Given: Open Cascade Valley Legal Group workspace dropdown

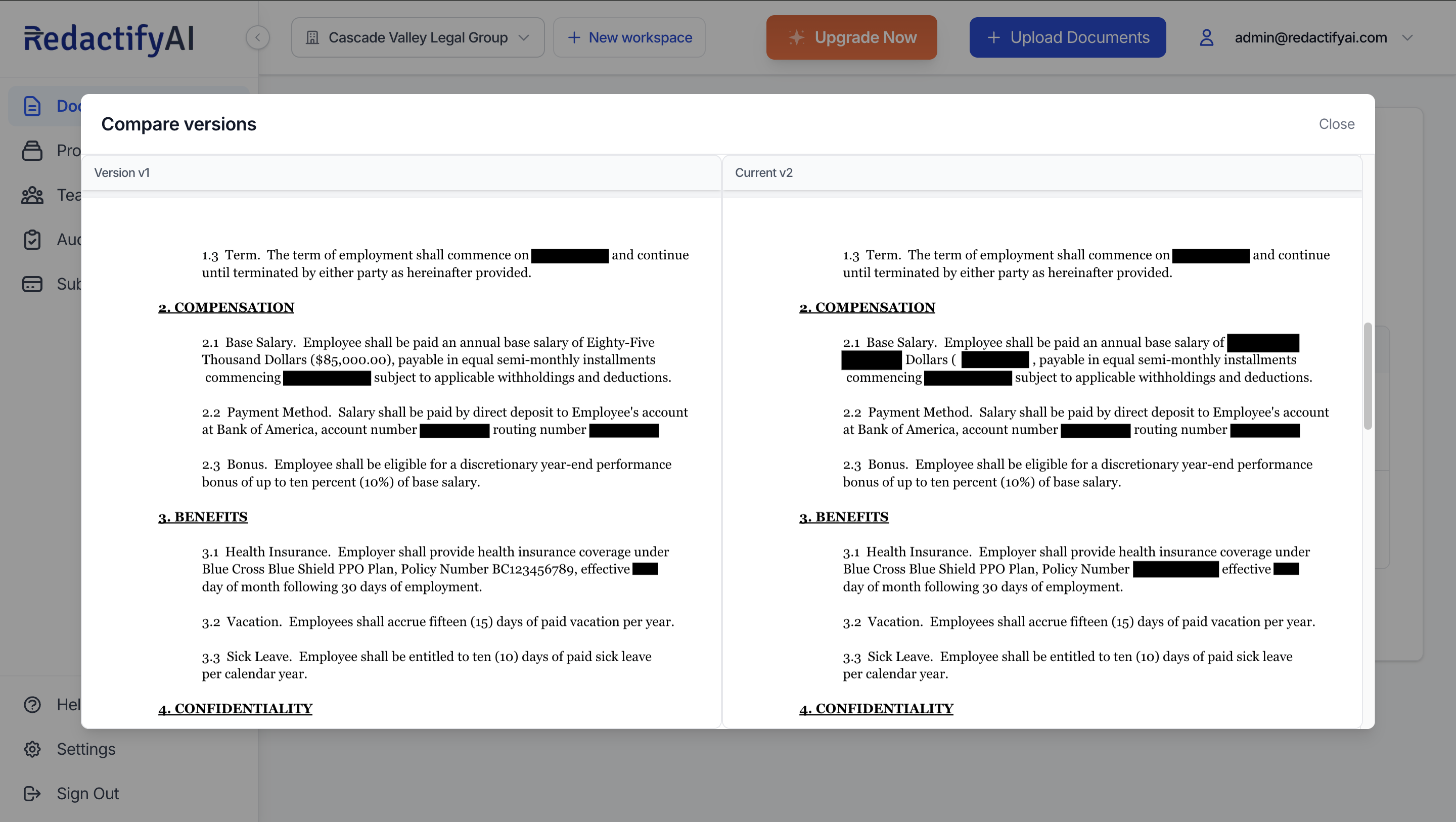Looking at the screenshot, I should click(x=418, y=38).
